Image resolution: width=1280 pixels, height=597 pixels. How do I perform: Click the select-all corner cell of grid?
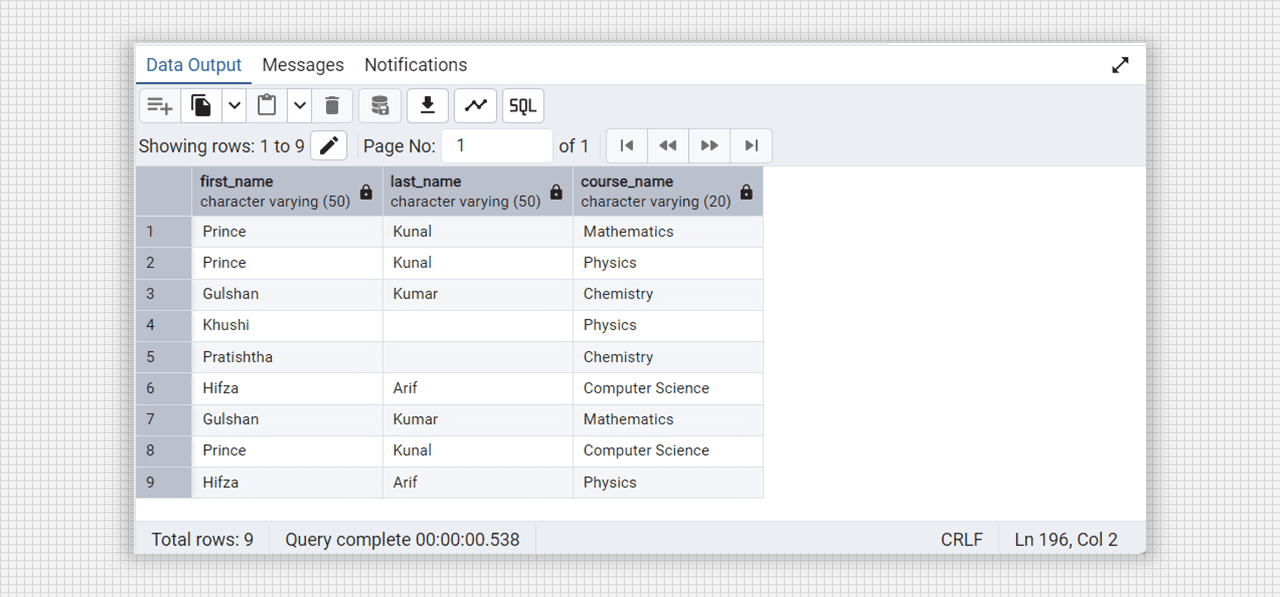coord(163,191)
